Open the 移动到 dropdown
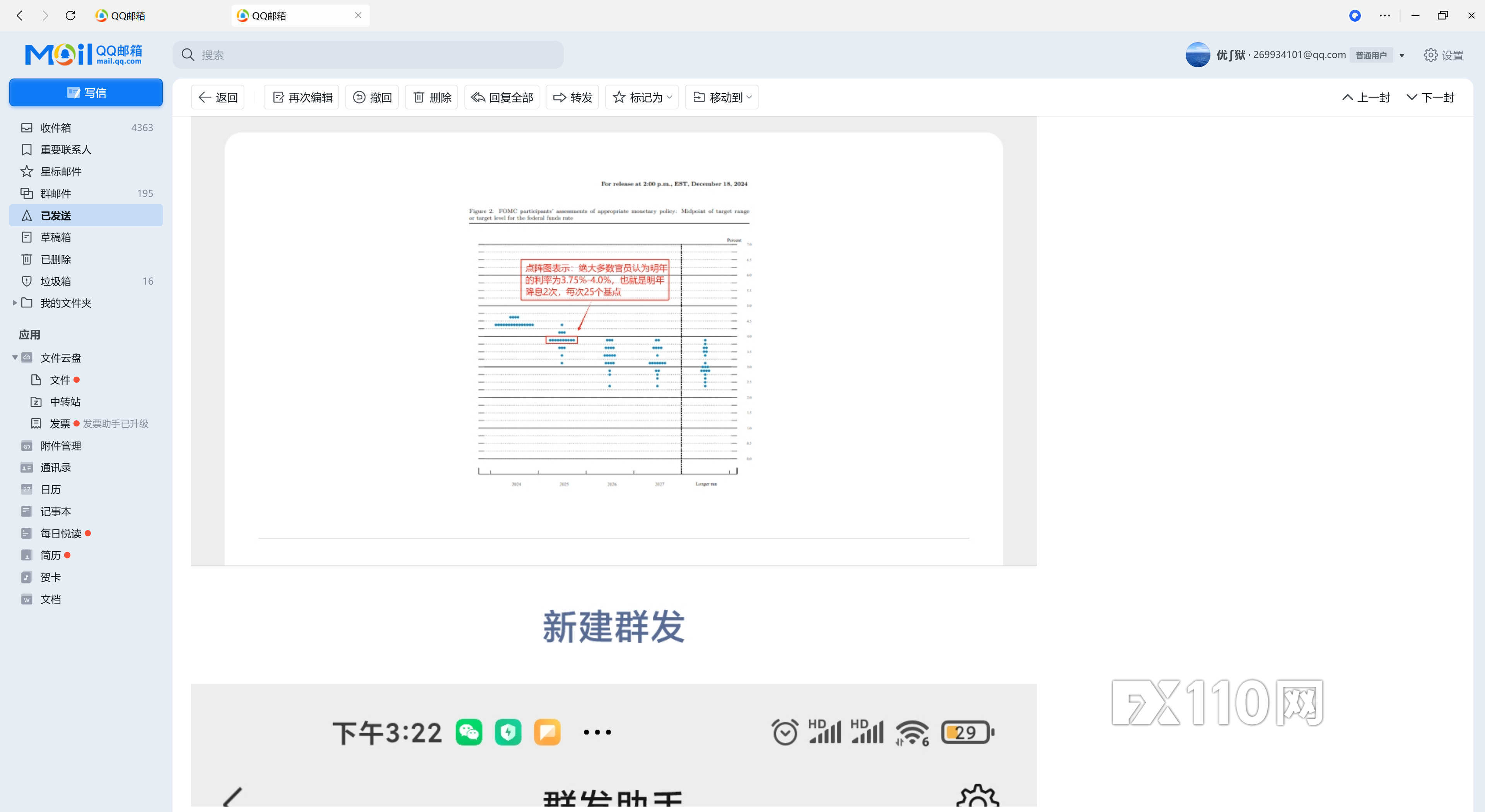Viewport: 1485px width, 812px height. pos(722,97)
